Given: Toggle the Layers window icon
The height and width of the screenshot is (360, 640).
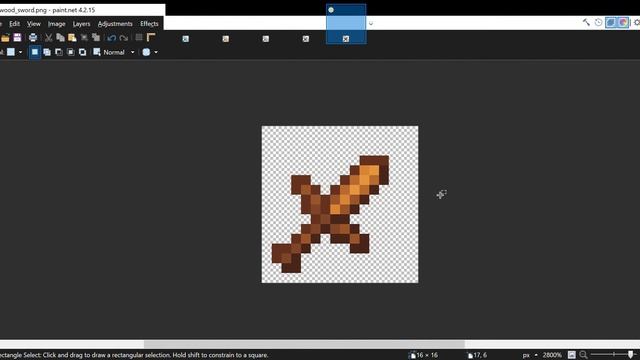Looking at the screenshot, I should 611,23.
